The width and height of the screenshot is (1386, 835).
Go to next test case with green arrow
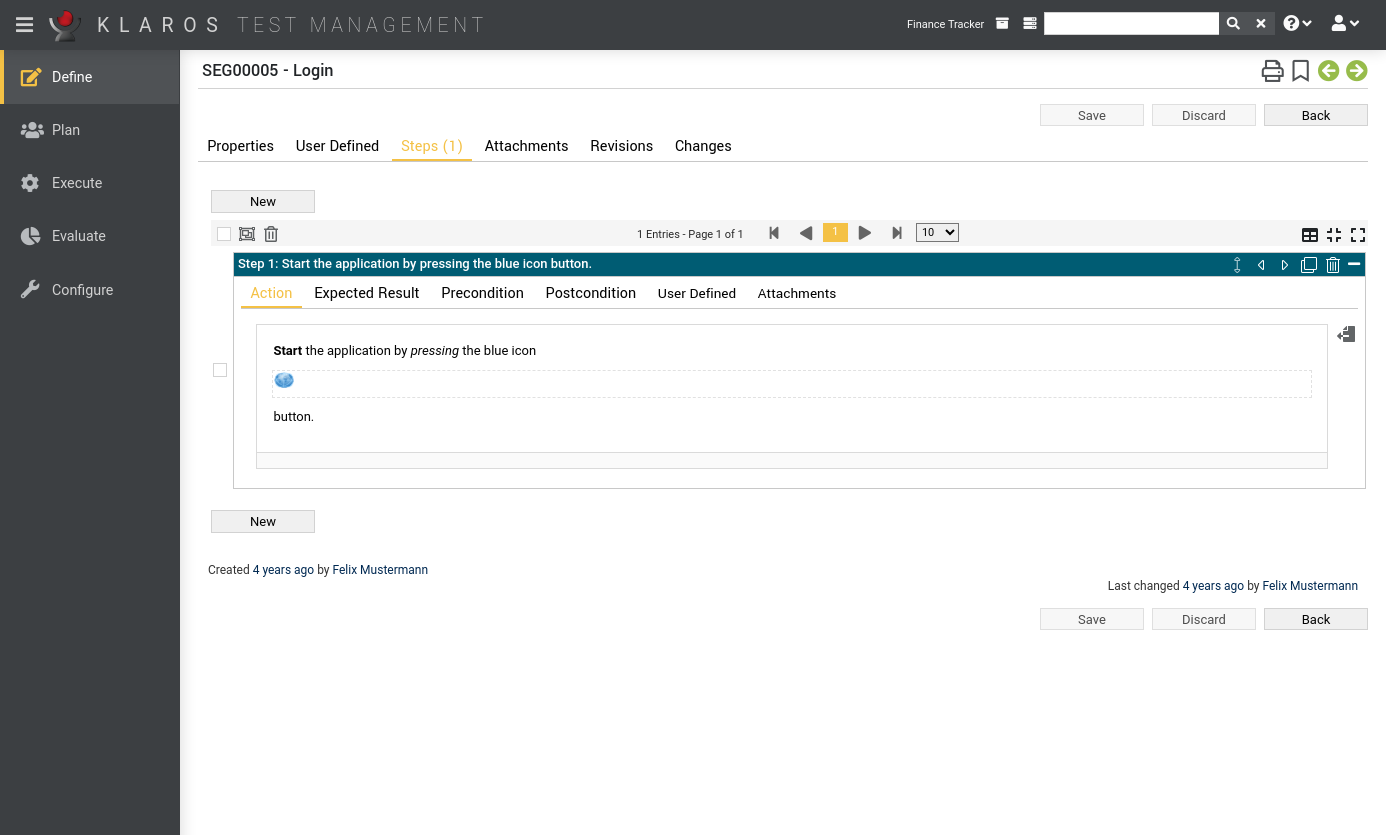[1356, 71]
